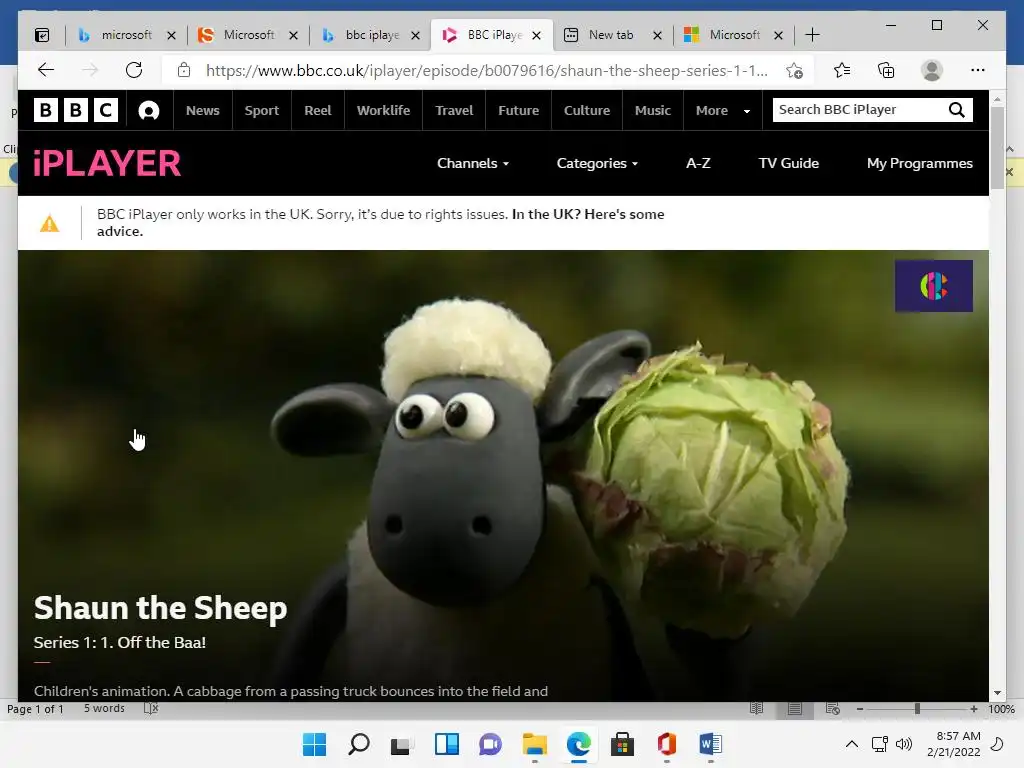The image size is (1024, 768).
Task: Switch to the New tab
Action: click(610, 35)
